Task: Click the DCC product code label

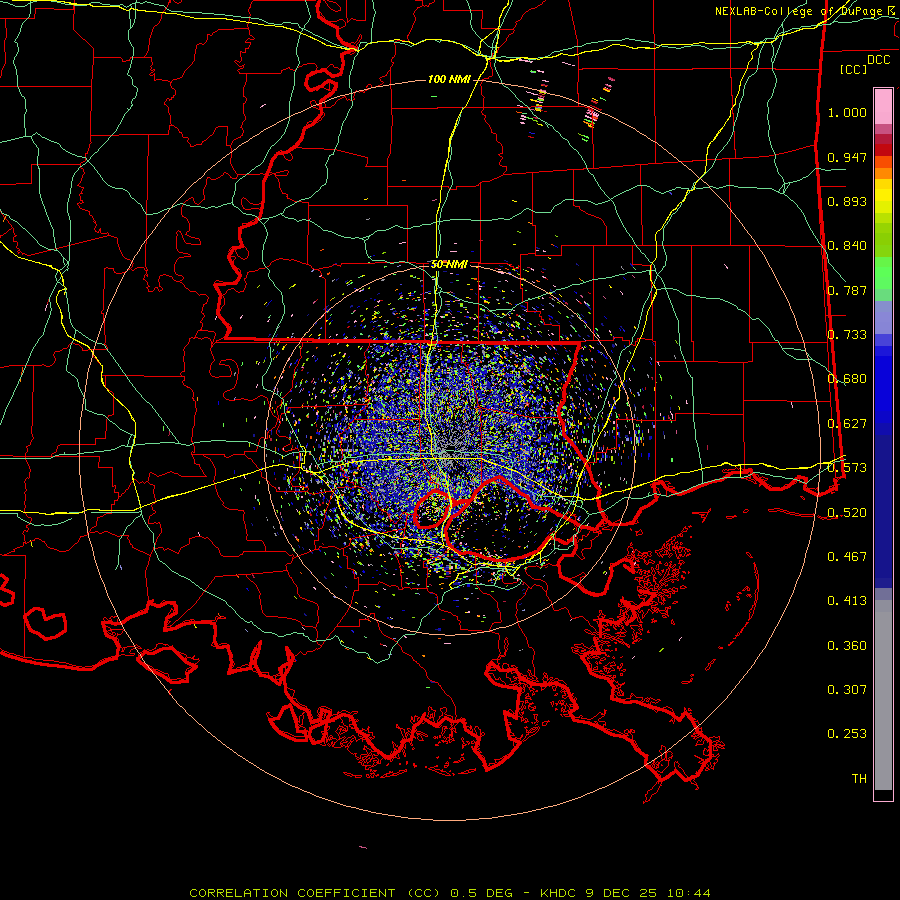Action: pyautogui.click(x=878, y=60)
